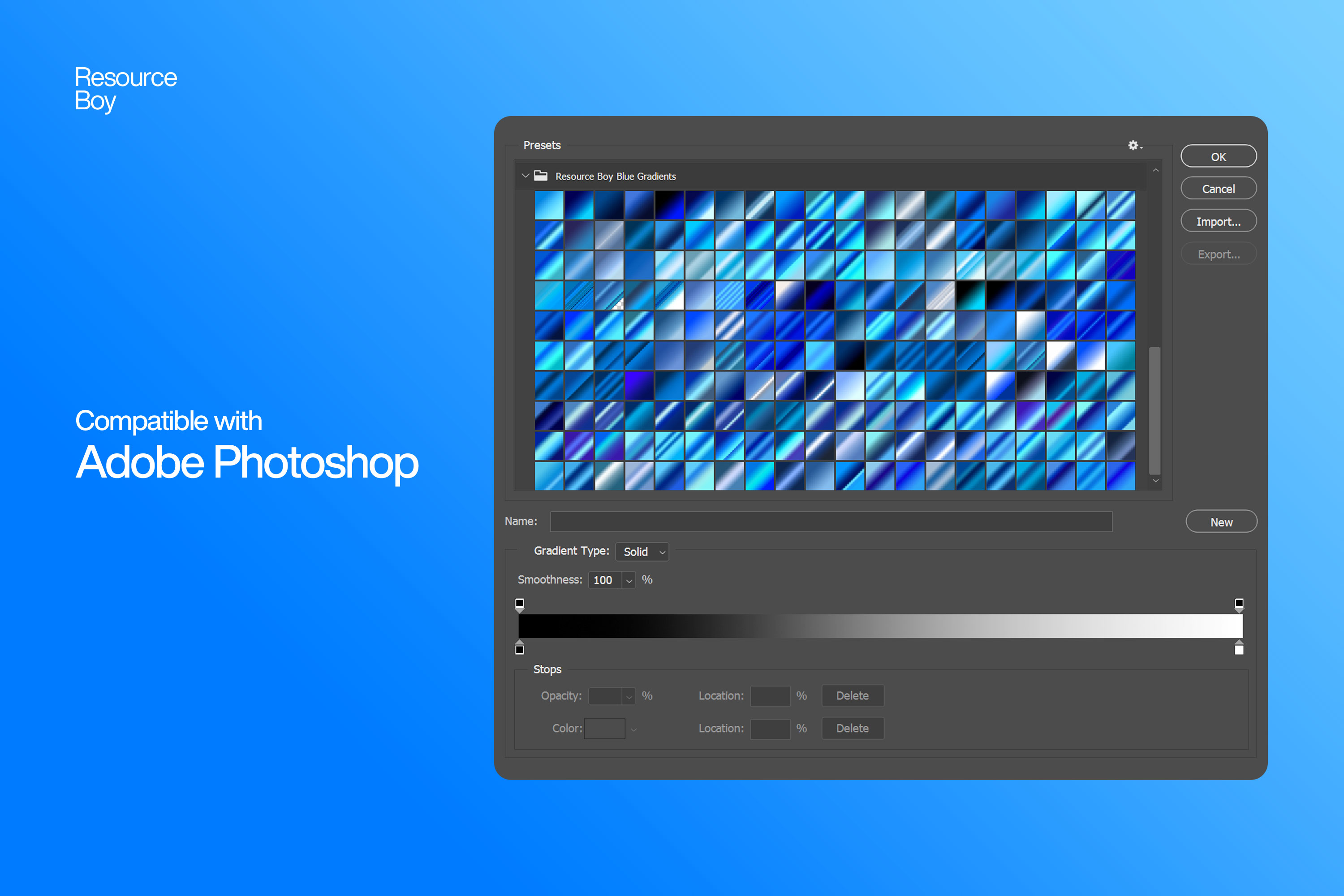Expand the Smoothness percentage dropdown
Viewport: 1344px width, 896px height.
click(x=627, y=580)
